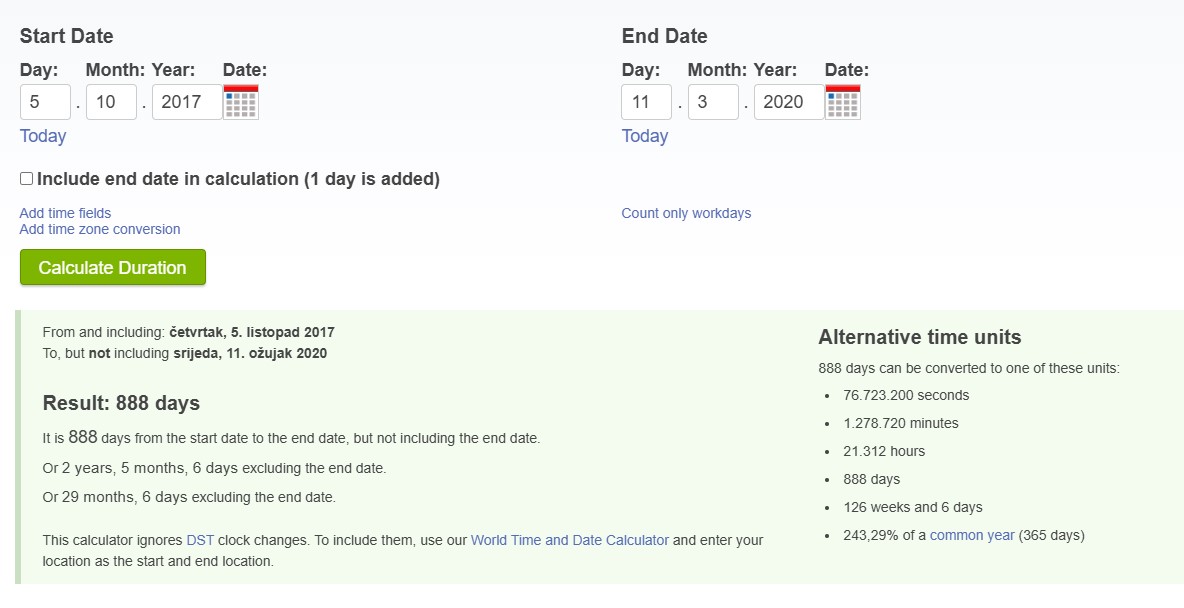Image resolution: width=1184 pixels, height=608 pixels.
Task: Click the Start Date year field
Action: (186, 102)
